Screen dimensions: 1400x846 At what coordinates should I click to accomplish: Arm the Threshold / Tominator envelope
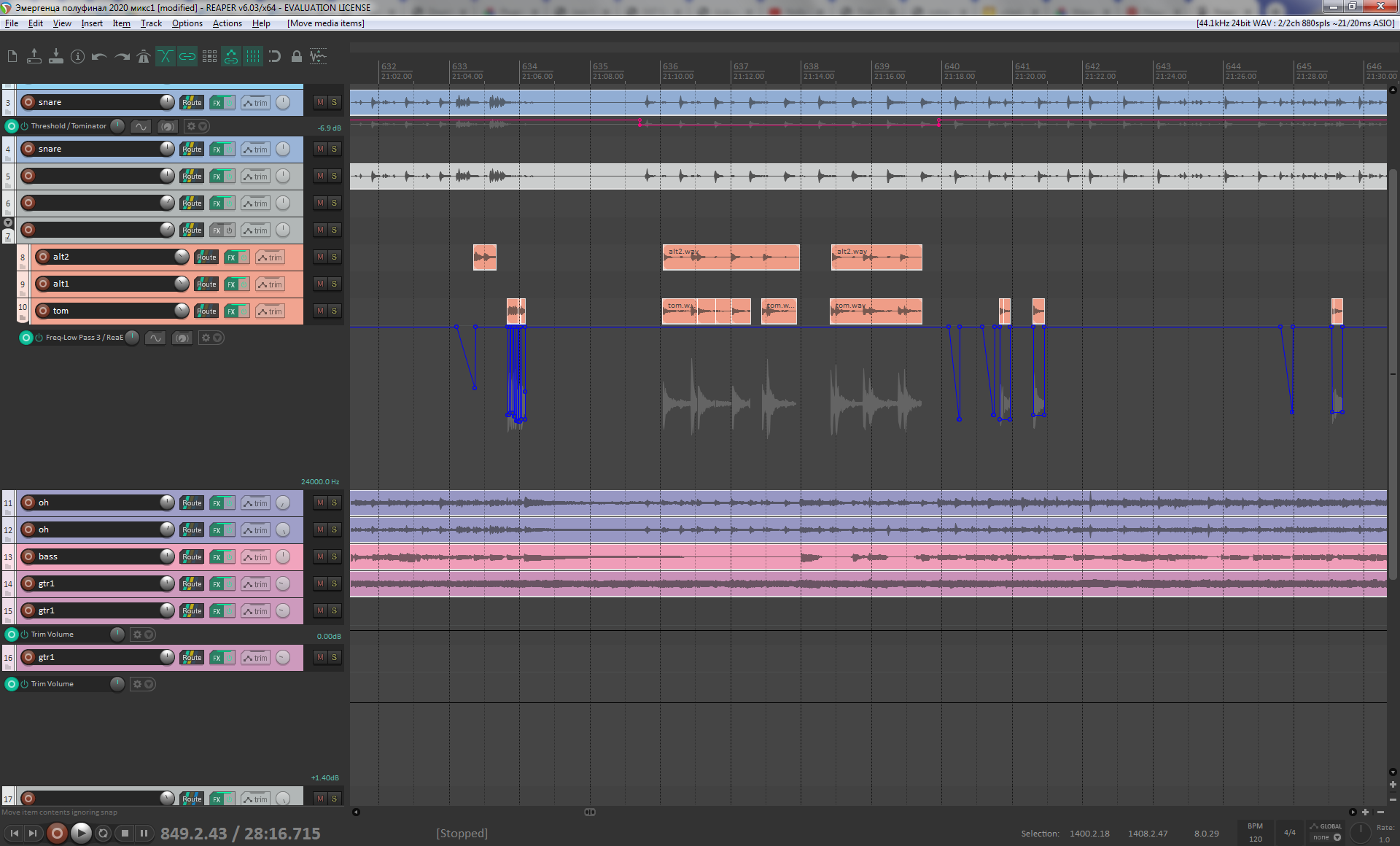[x=11, y=126]
